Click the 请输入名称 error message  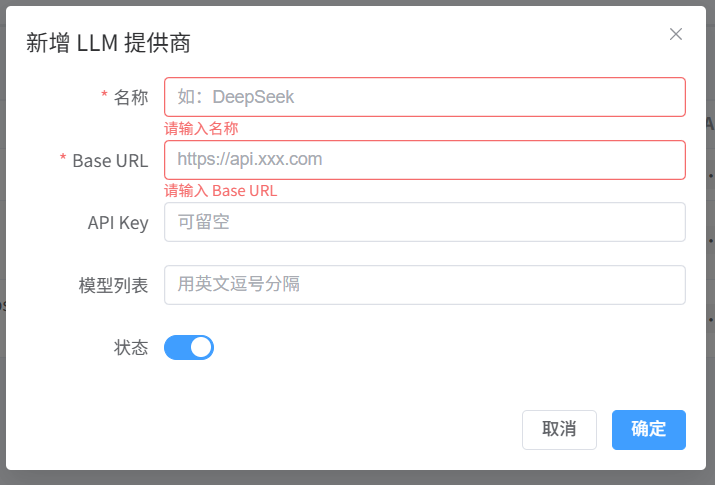201,128
